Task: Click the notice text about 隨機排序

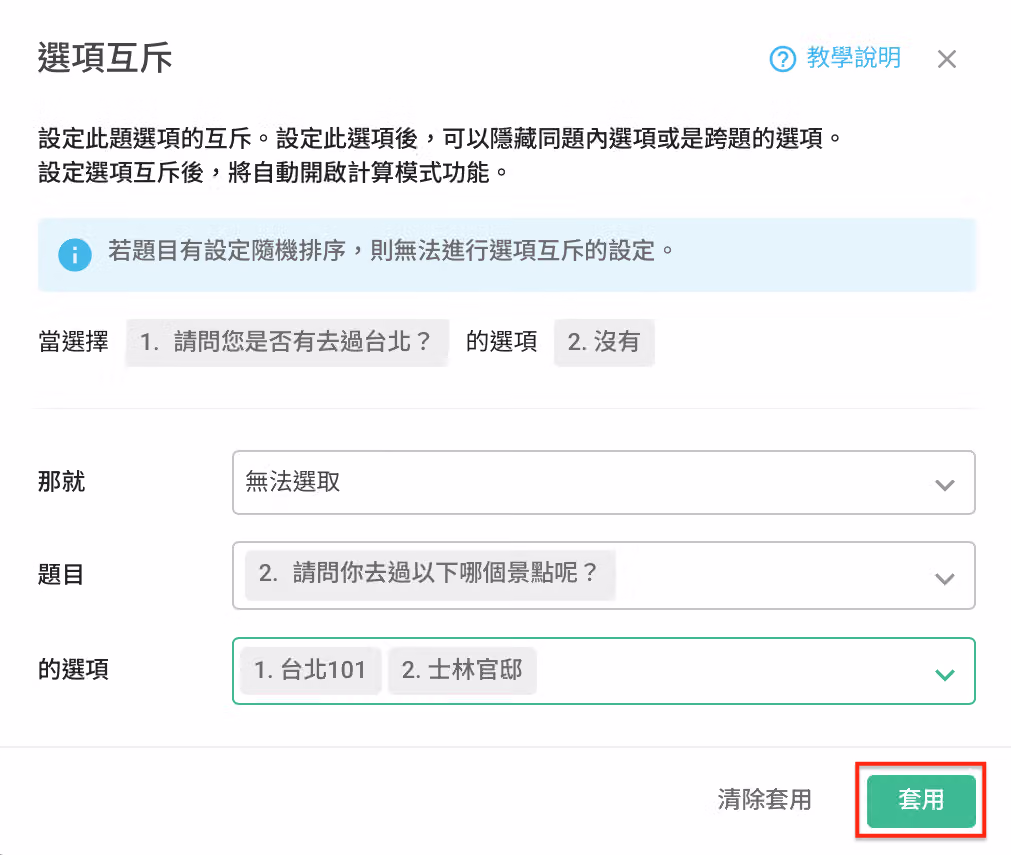Action: [x=391, y=251]
